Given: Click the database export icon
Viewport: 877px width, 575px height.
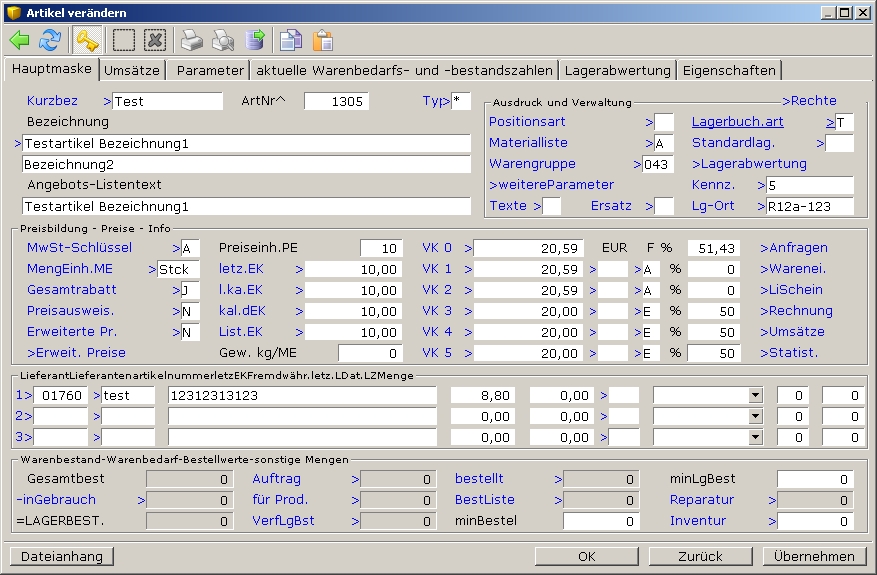Looking at the screenshot, I should (x=255, y=40).
